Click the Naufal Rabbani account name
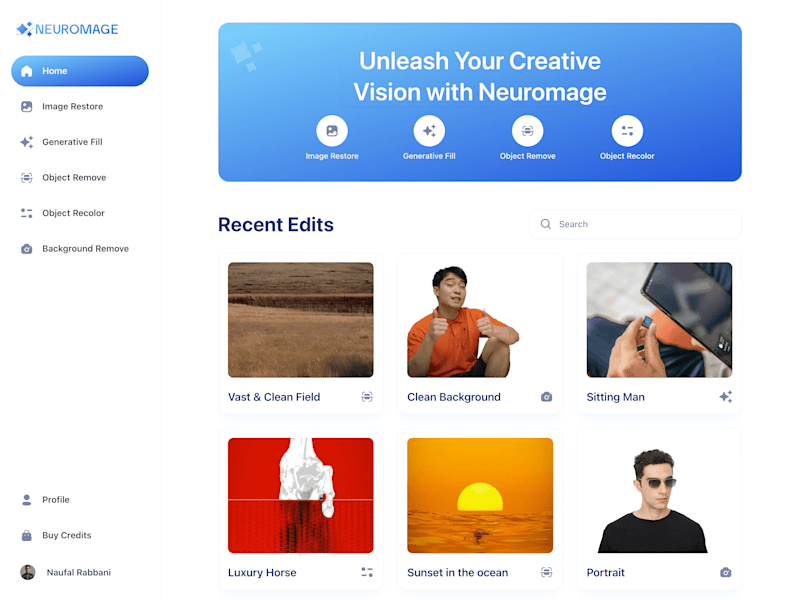This screenshot has height=600, width=800. point(79,572)
